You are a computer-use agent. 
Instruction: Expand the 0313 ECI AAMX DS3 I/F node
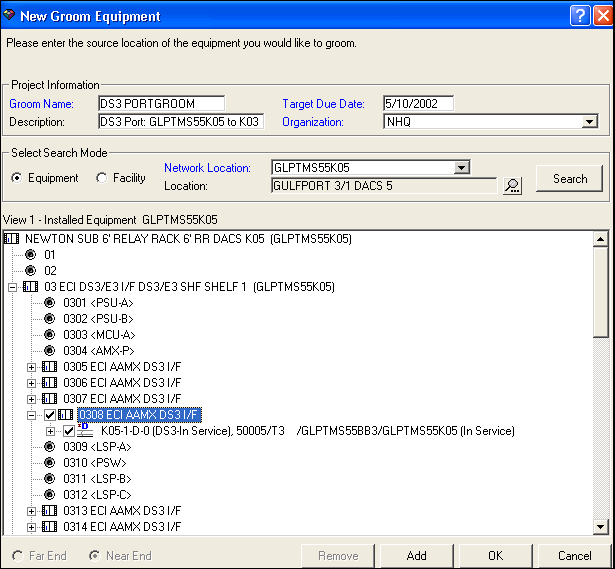pyautogui.click(x=31, y=511)
